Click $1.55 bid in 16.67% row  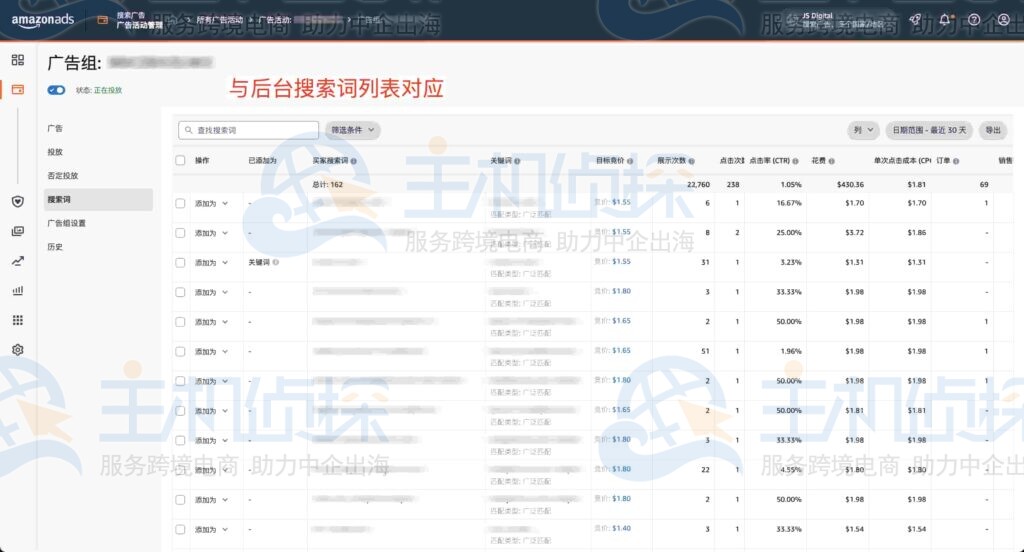(622, 203)
